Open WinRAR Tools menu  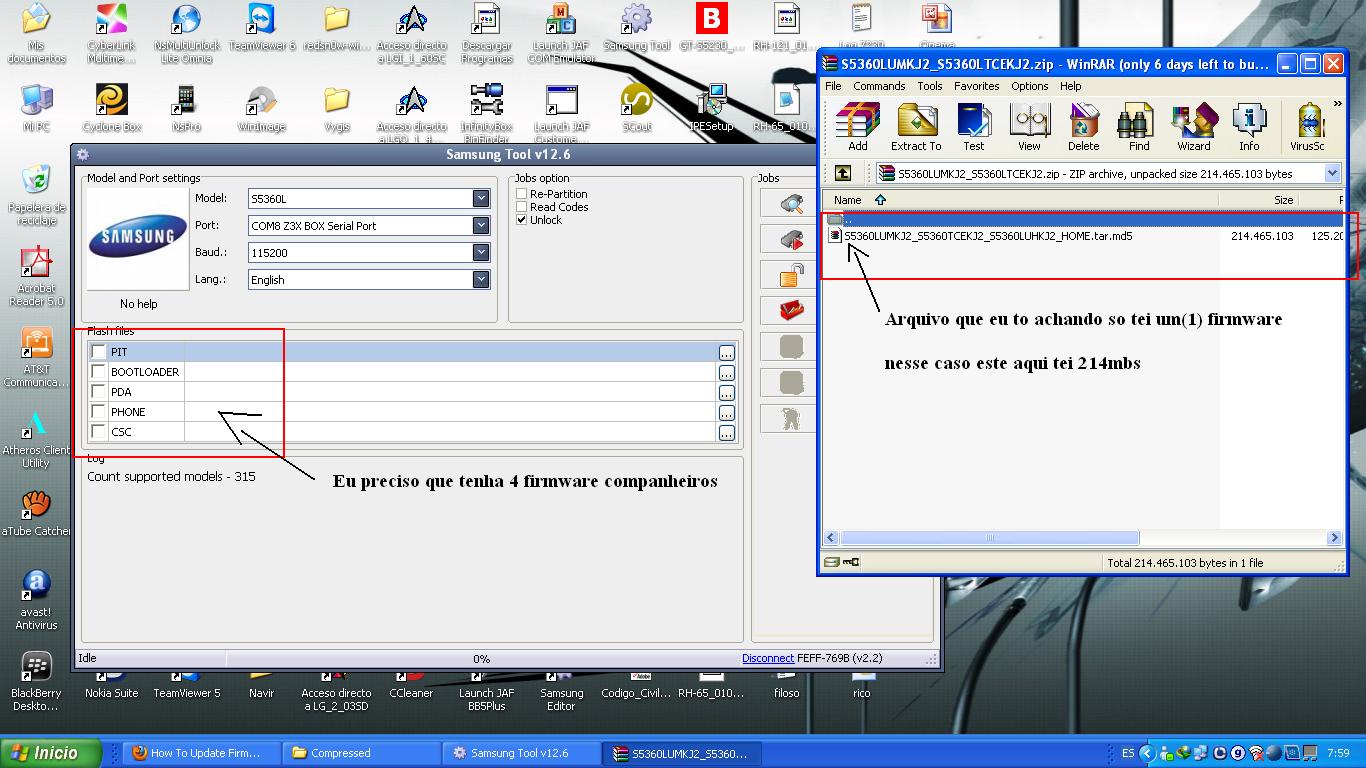pyautogui.click(x=930, y=86)
